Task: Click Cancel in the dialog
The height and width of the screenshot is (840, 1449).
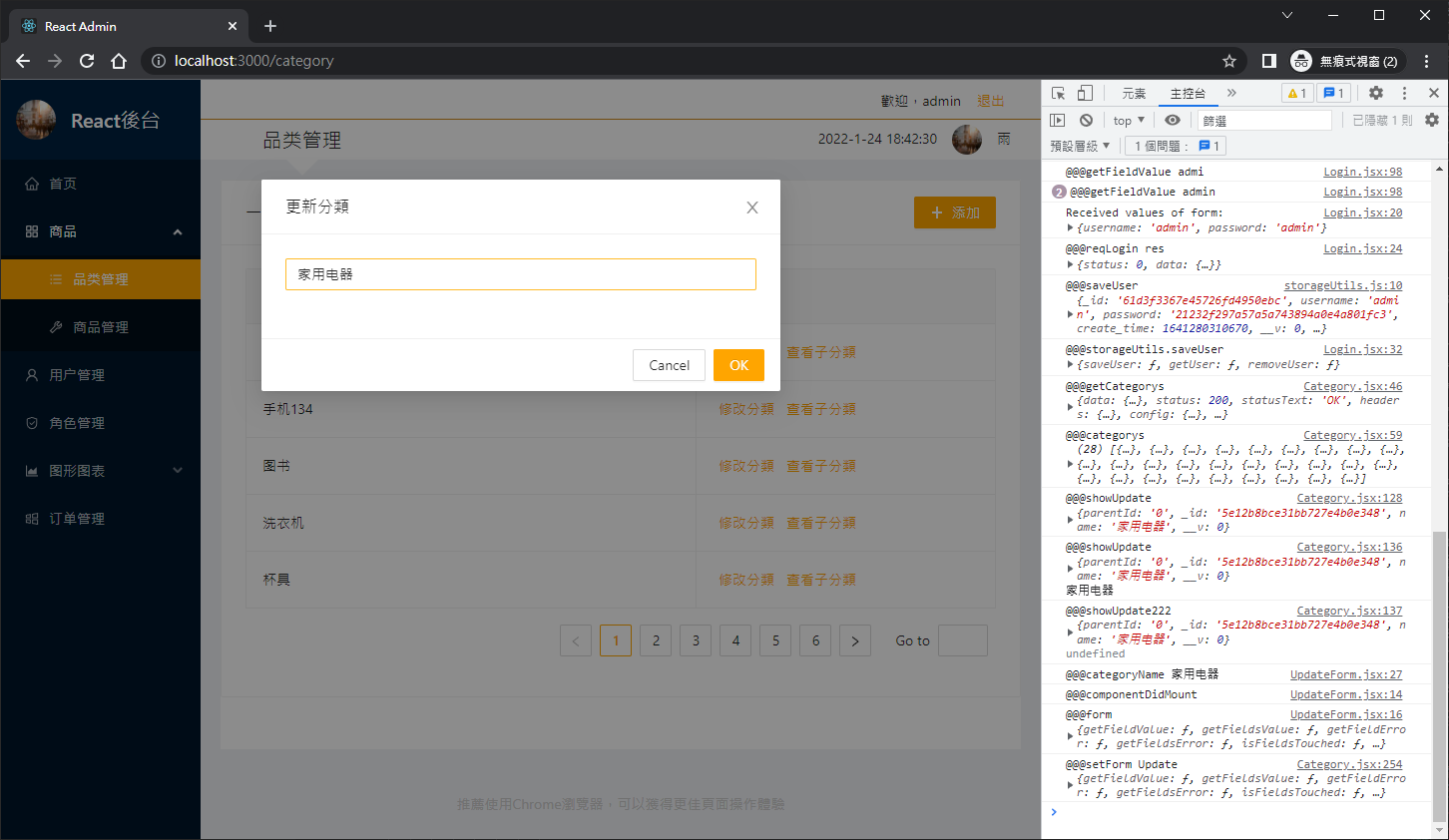Action: (669, 365)
